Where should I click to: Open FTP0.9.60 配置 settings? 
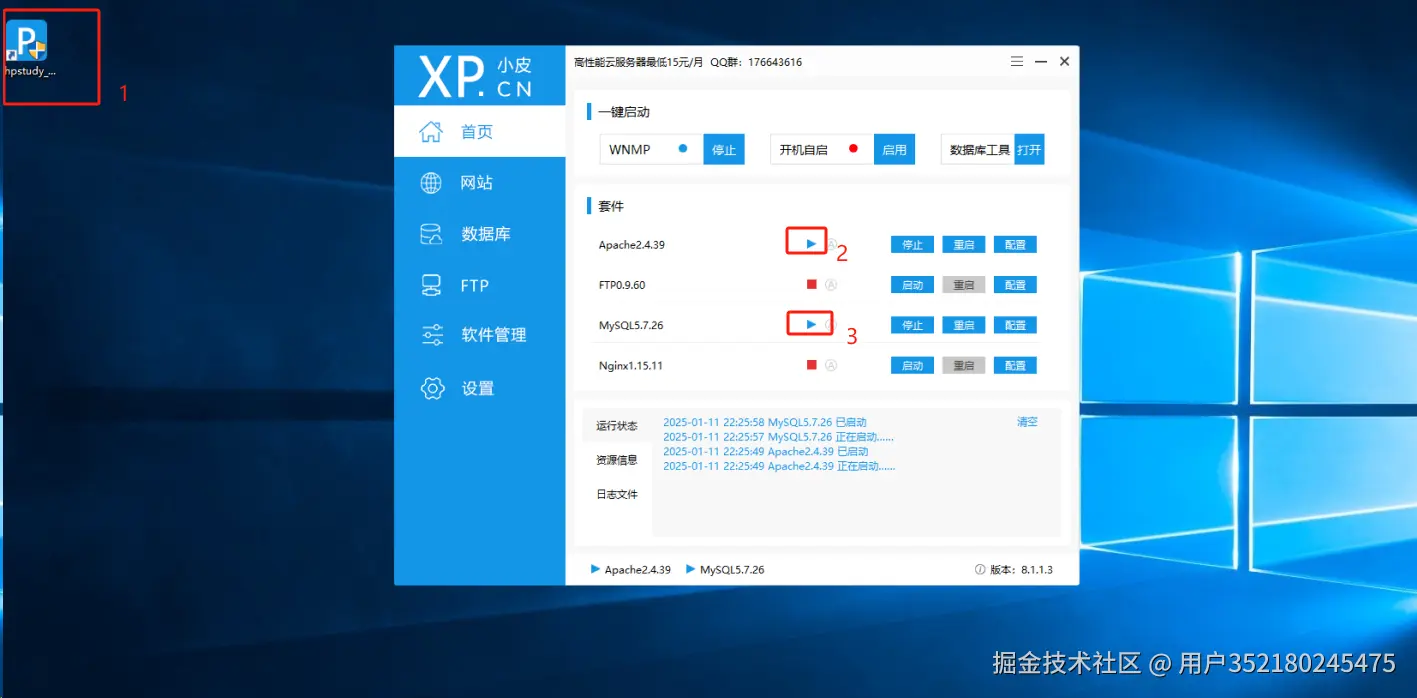pos(1015,285)
